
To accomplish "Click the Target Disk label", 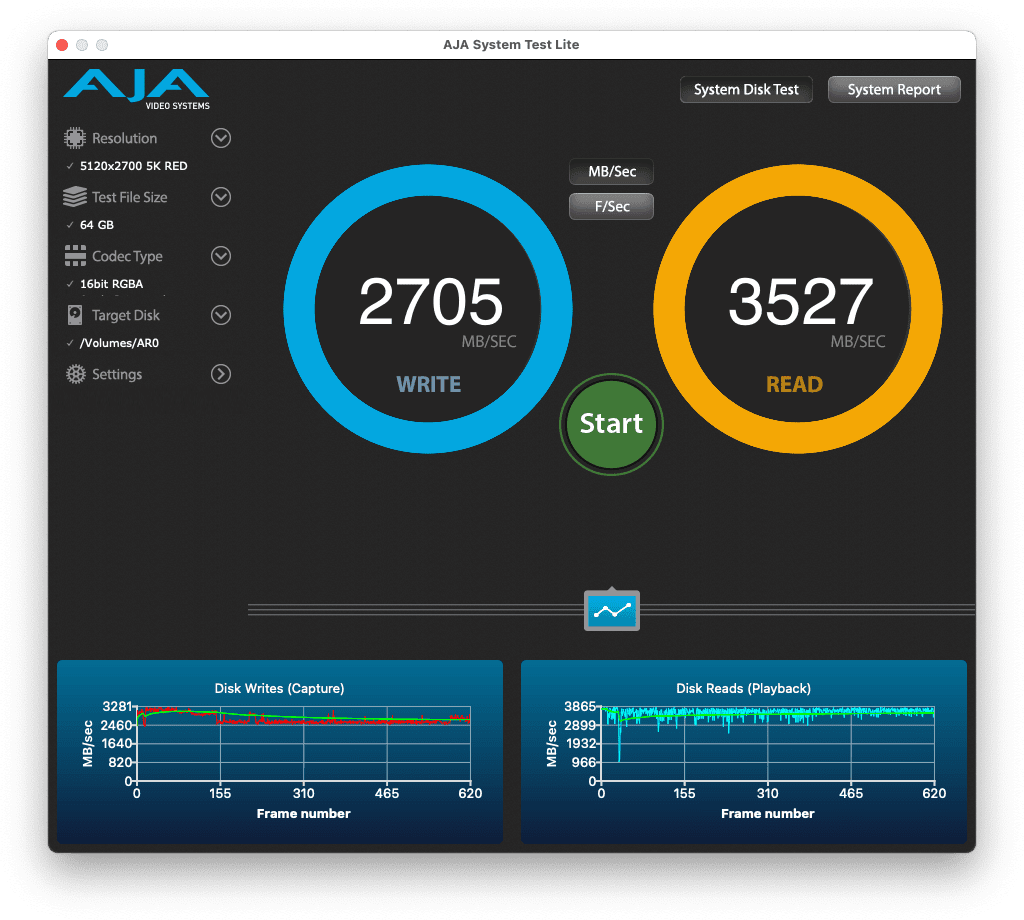I will (125, 315).
